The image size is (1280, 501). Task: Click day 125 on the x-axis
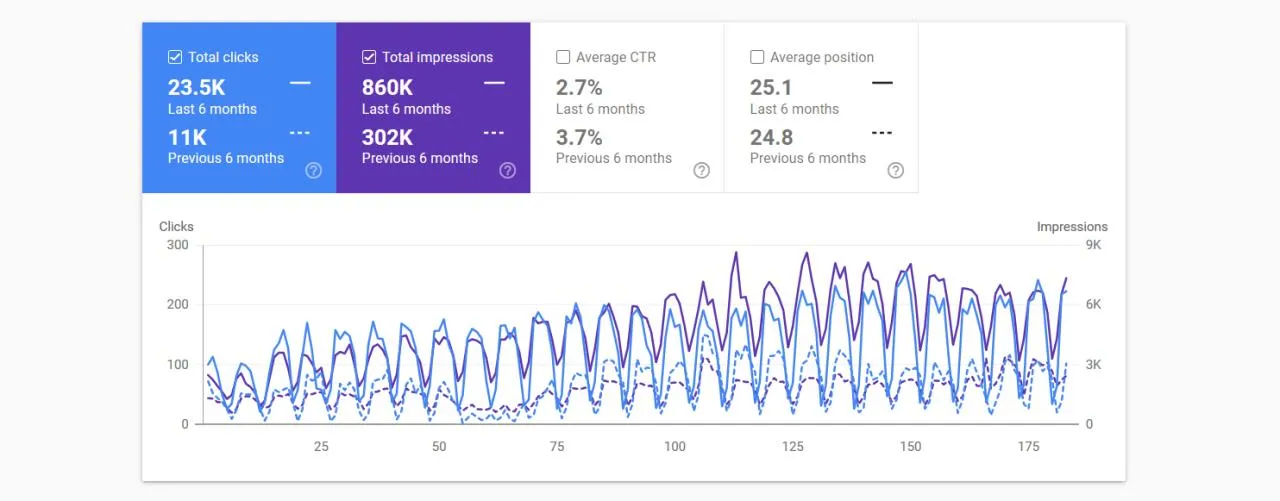tap(793, 446)
